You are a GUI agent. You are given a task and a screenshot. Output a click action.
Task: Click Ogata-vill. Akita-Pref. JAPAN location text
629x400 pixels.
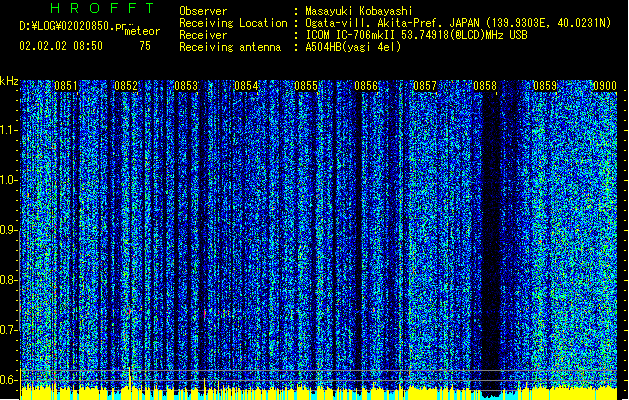(x=458, y=23)
